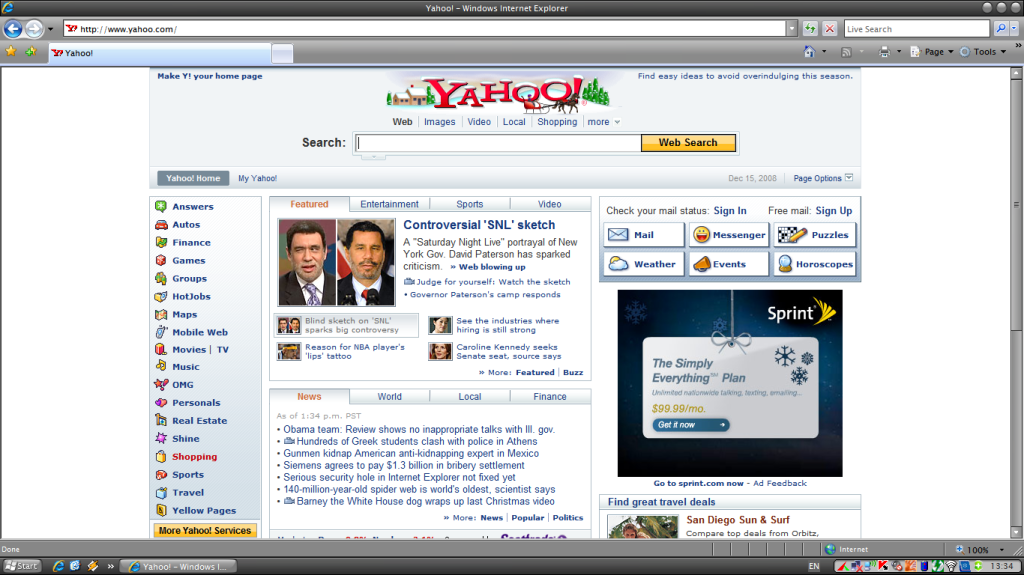The image size is (1024, 575).
Task: Click the Puzzles crossword icon
Action: click(x=792, y=235)
